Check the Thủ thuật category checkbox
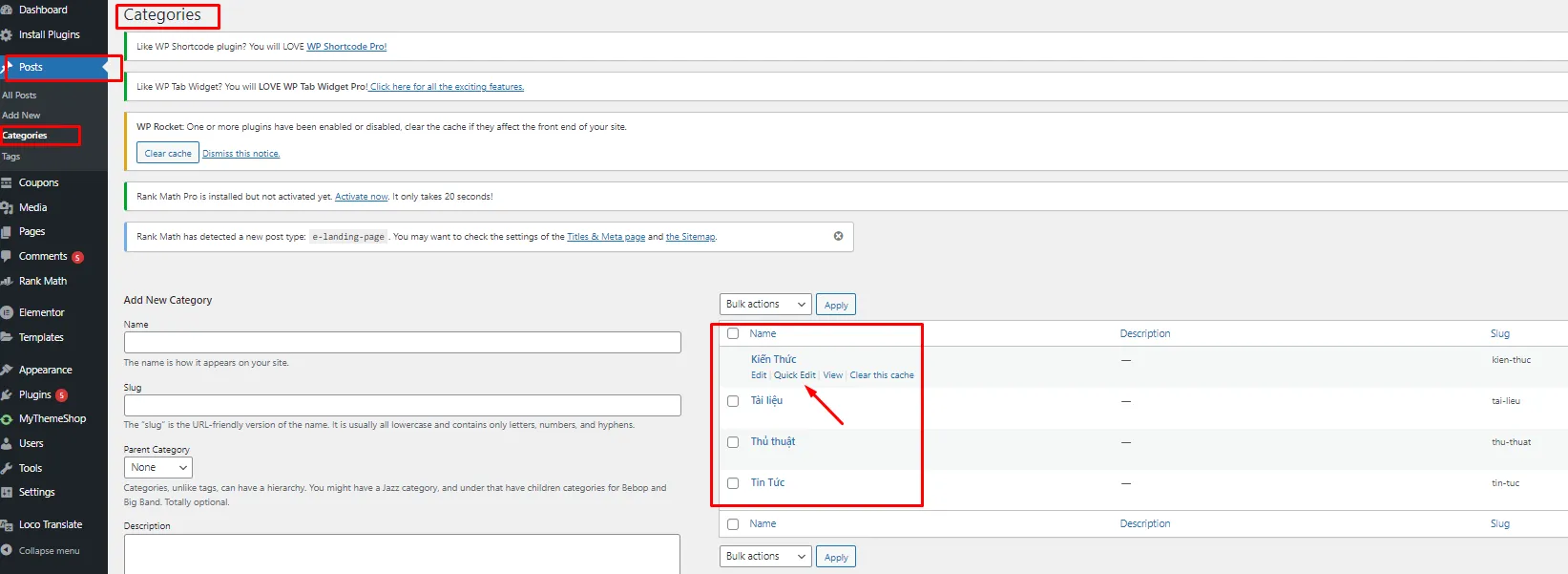Viewport: 1568px width, 574px height. click(x=733, y=442)
